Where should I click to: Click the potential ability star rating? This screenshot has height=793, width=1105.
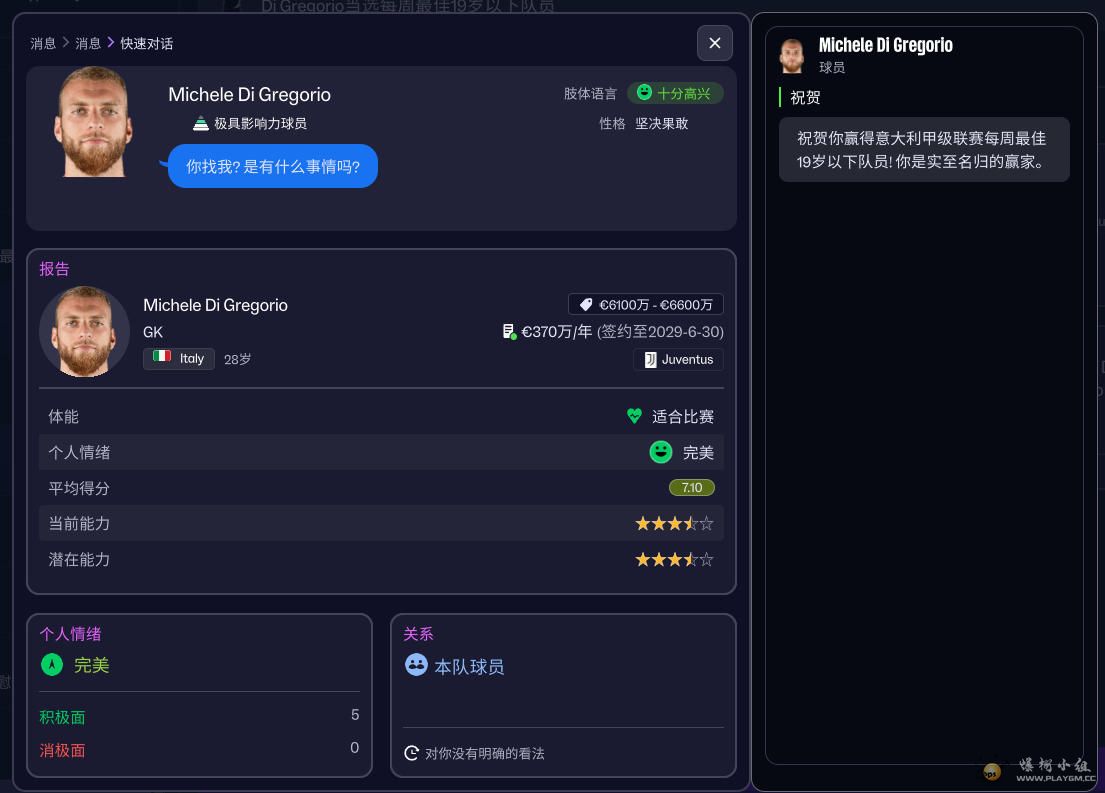click(x=674, y=560)
